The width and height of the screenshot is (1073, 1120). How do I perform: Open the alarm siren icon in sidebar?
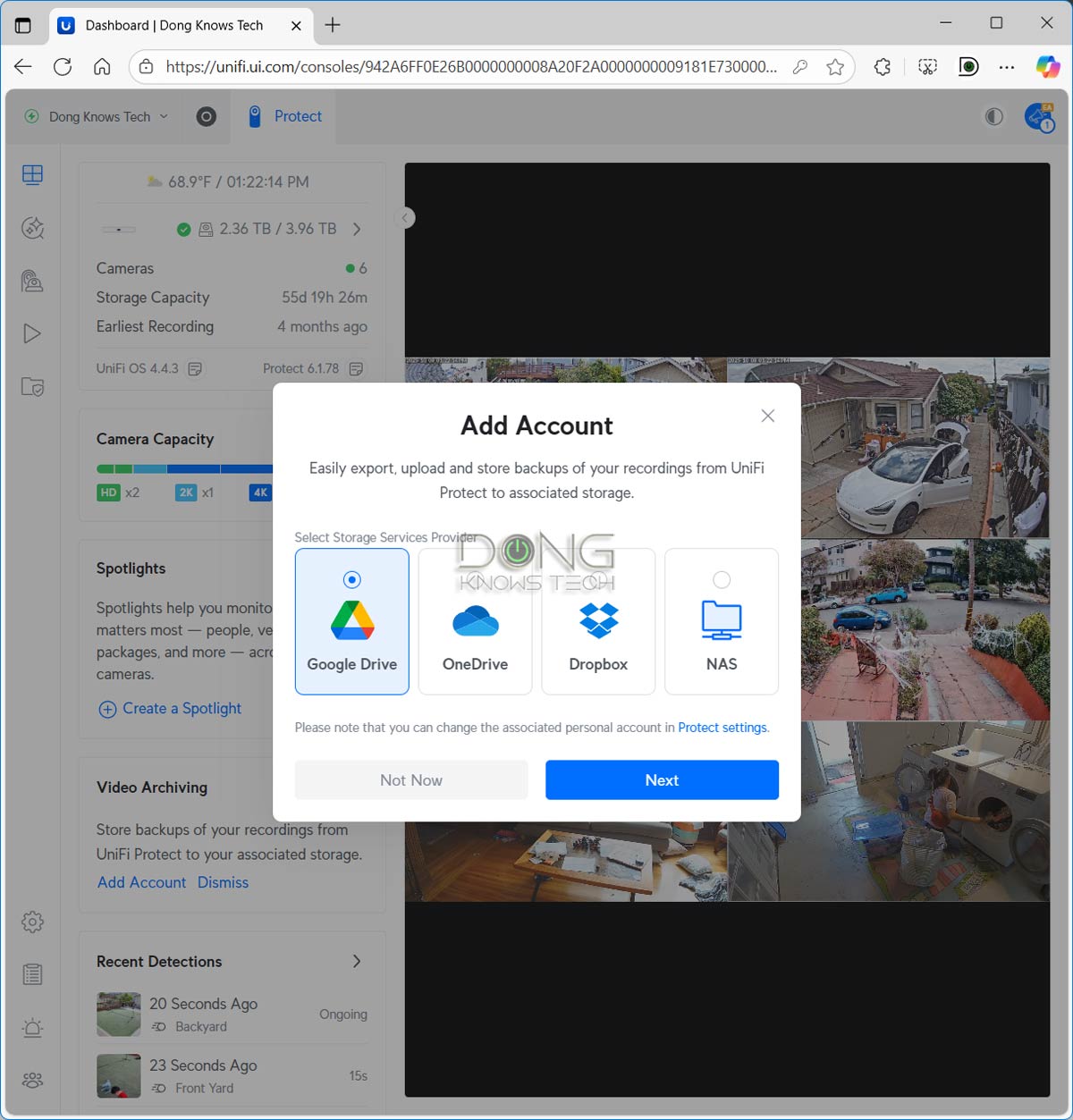point(32,1028)
